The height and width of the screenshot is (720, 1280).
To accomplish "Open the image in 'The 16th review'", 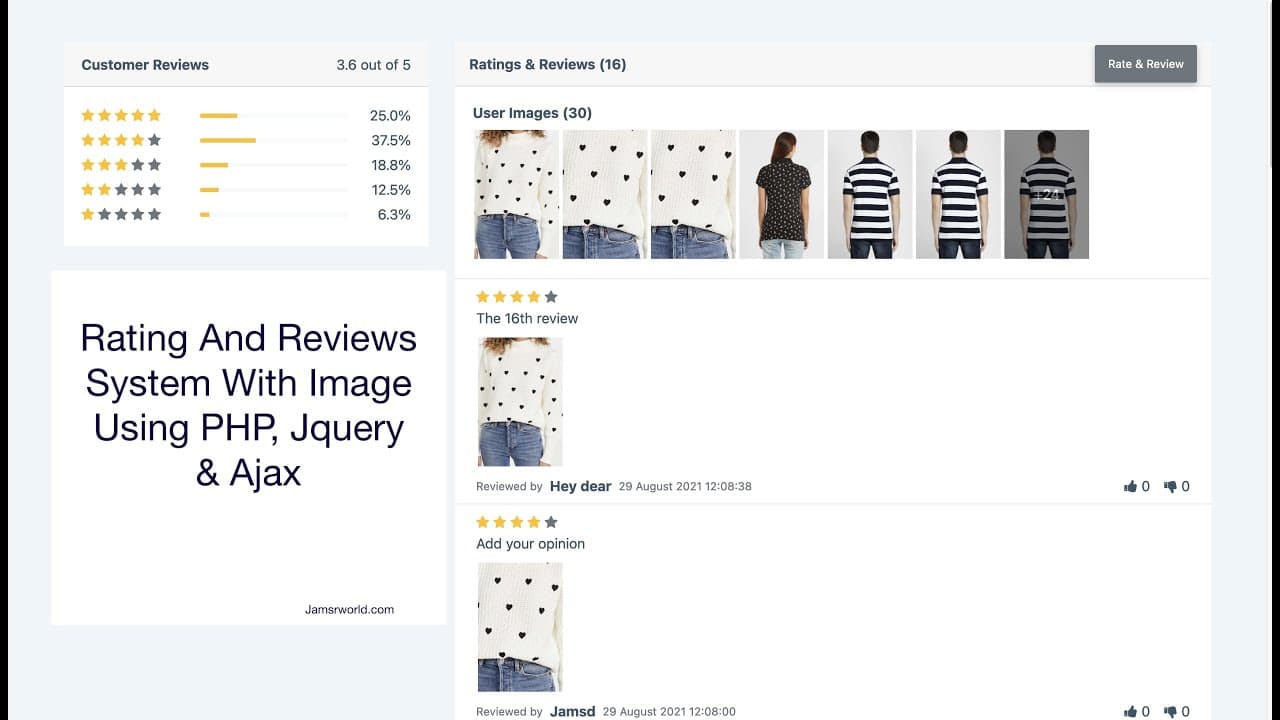I will click(x=520, y=402).
